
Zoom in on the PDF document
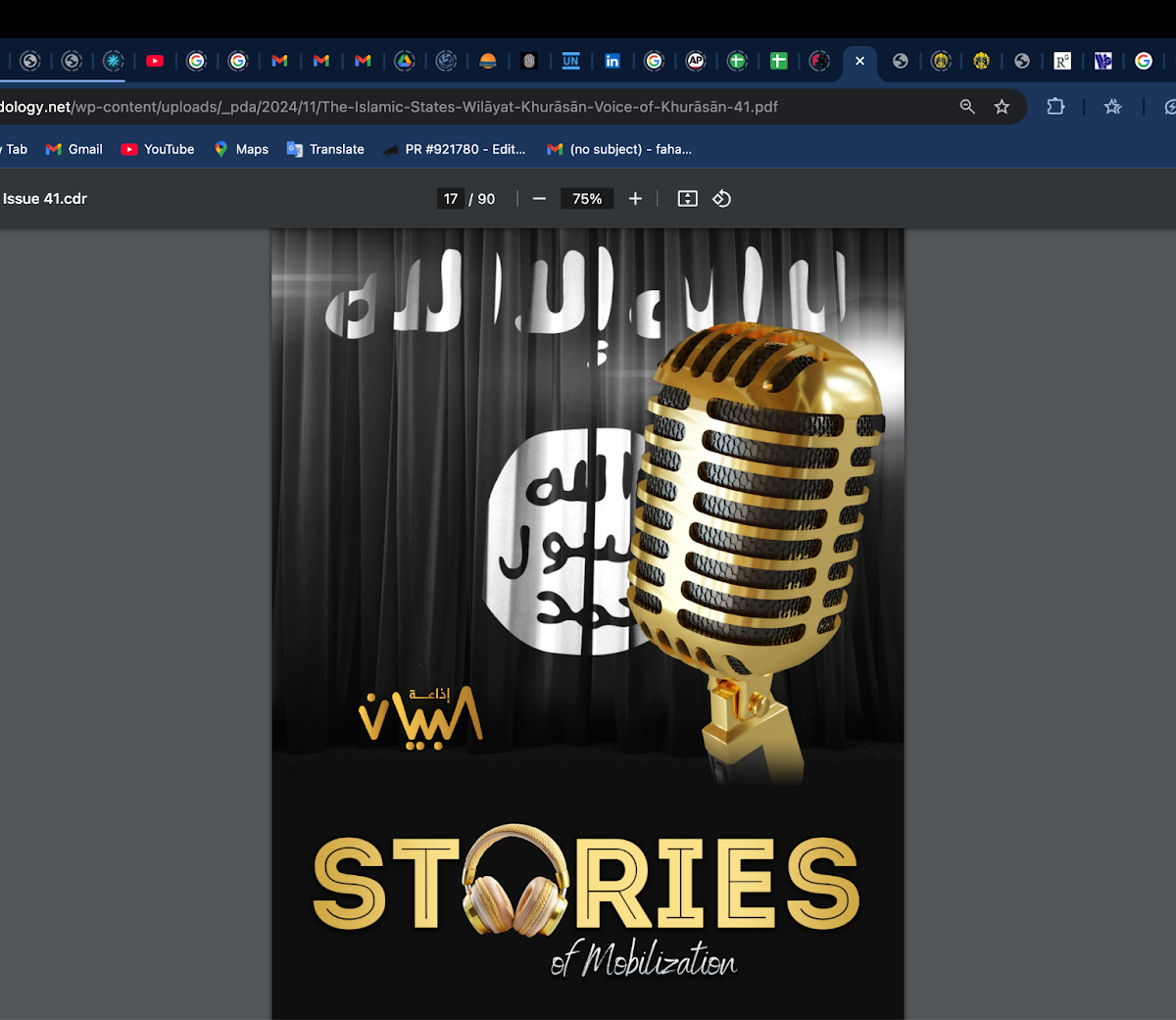click(x=635, y=199)
